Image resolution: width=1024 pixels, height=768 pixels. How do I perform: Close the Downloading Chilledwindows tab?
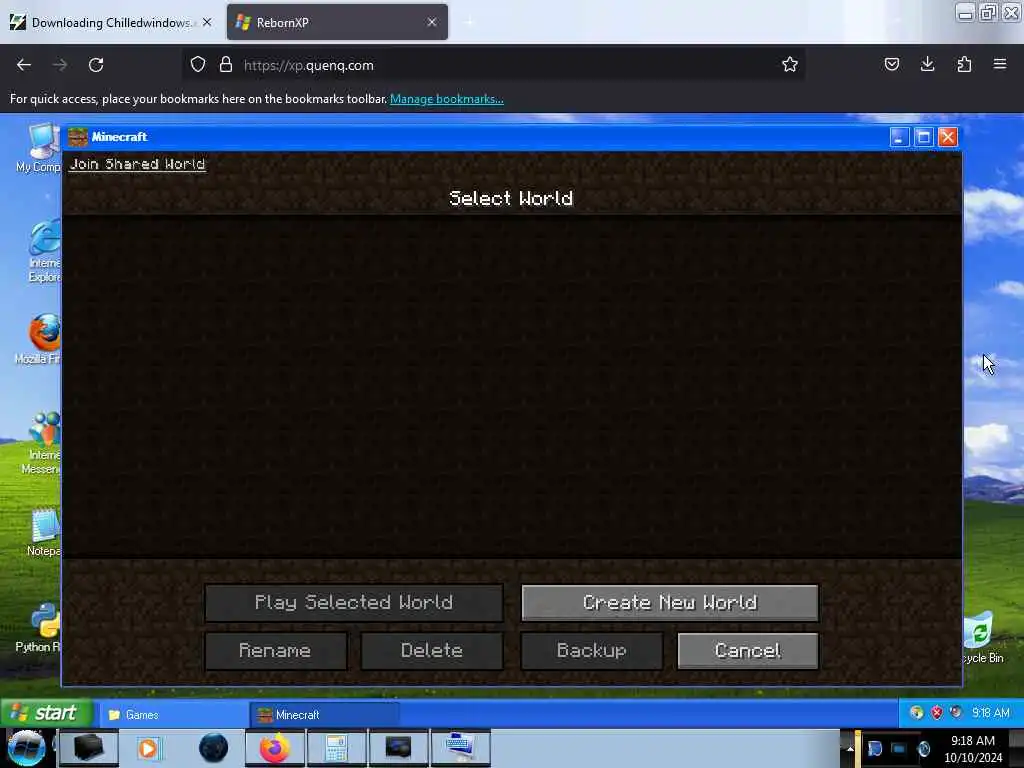[207, 23]
